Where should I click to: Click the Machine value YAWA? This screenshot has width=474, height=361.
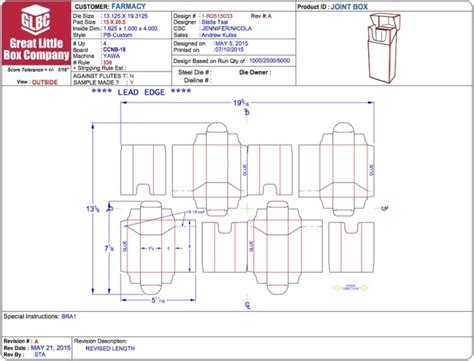[x=111, y=56]
